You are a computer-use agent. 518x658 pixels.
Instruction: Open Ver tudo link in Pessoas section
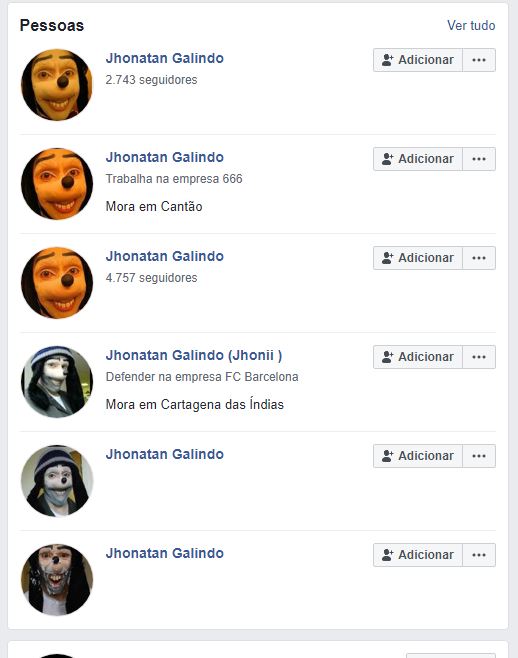[471, 26]
